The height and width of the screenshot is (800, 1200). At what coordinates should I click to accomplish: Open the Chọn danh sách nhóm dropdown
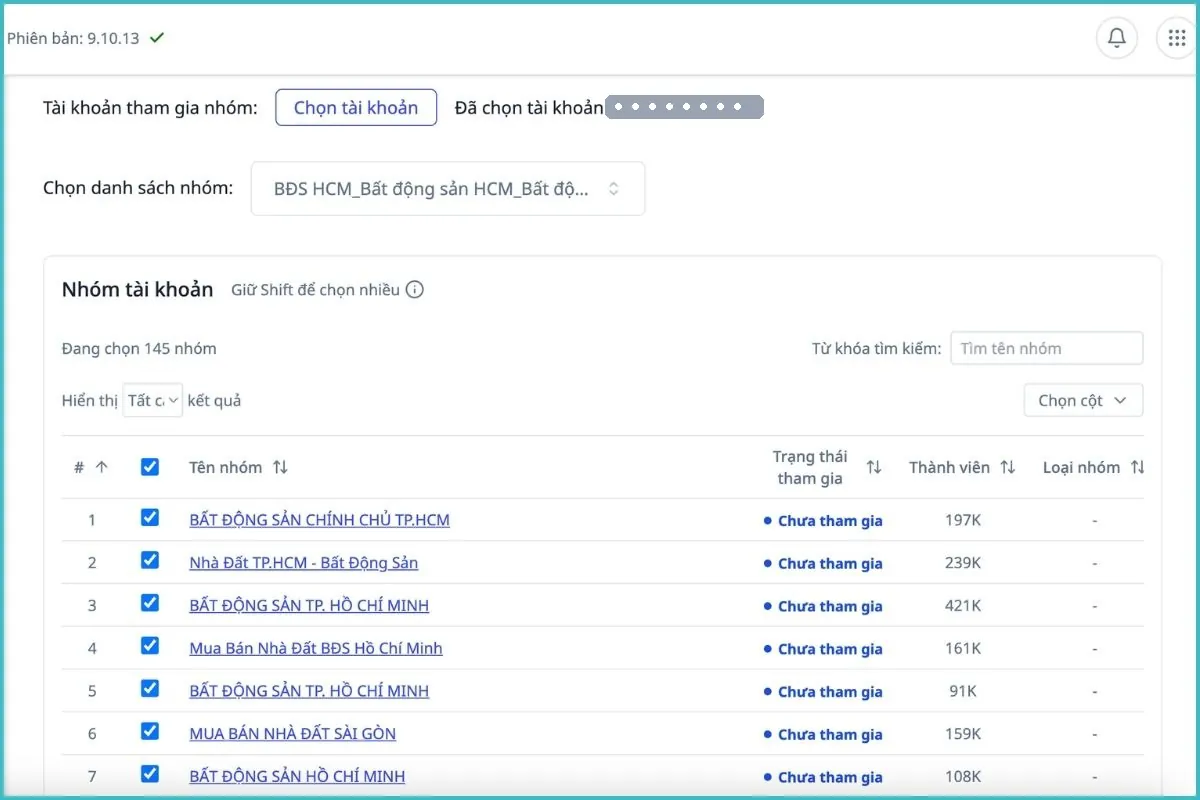[x=447, y=188]
